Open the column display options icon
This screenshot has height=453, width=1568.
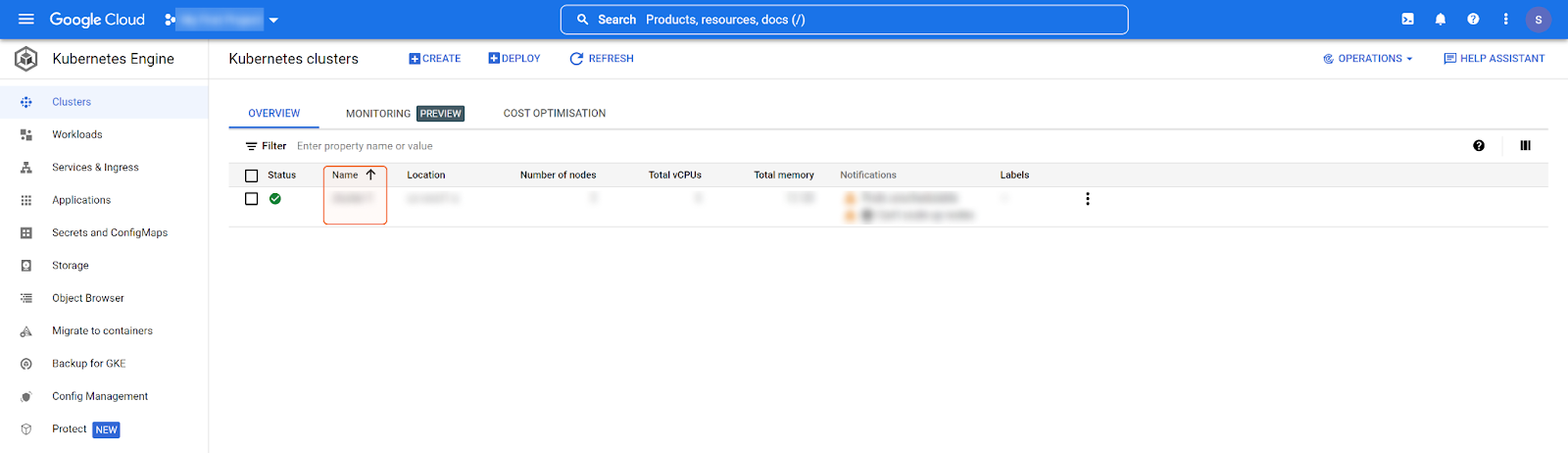[1525, 145]
